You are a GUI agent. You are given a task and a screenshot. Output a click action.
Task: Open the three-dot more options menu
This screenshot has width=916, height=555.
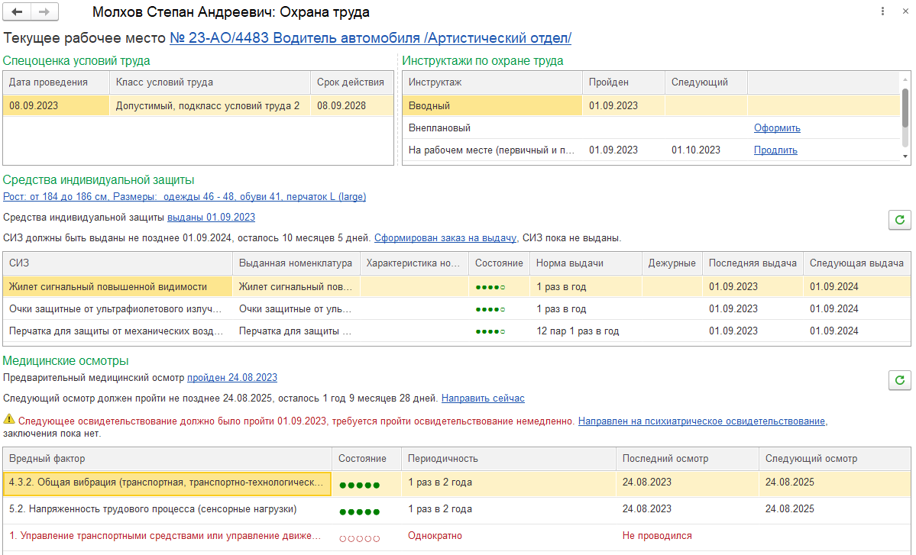[882, 12]
